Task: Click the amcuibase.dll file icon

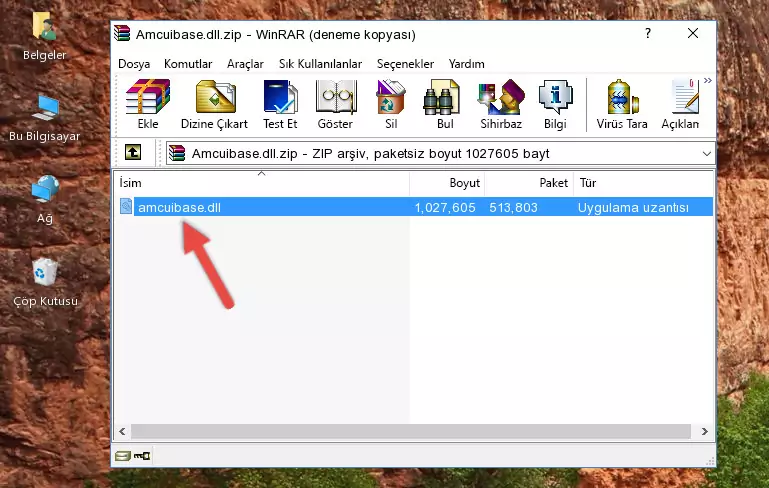Action: click(x=126, y=206)
